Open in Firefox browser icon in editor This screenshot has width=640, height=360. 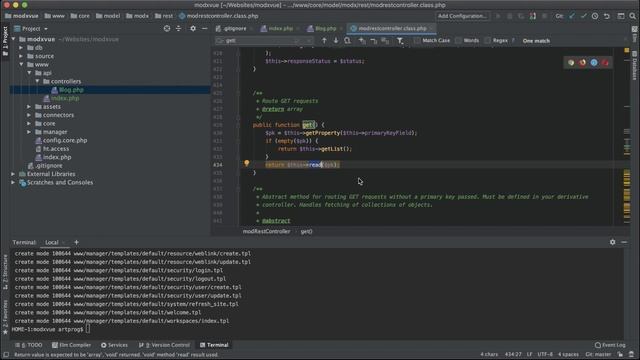(582, 62)
